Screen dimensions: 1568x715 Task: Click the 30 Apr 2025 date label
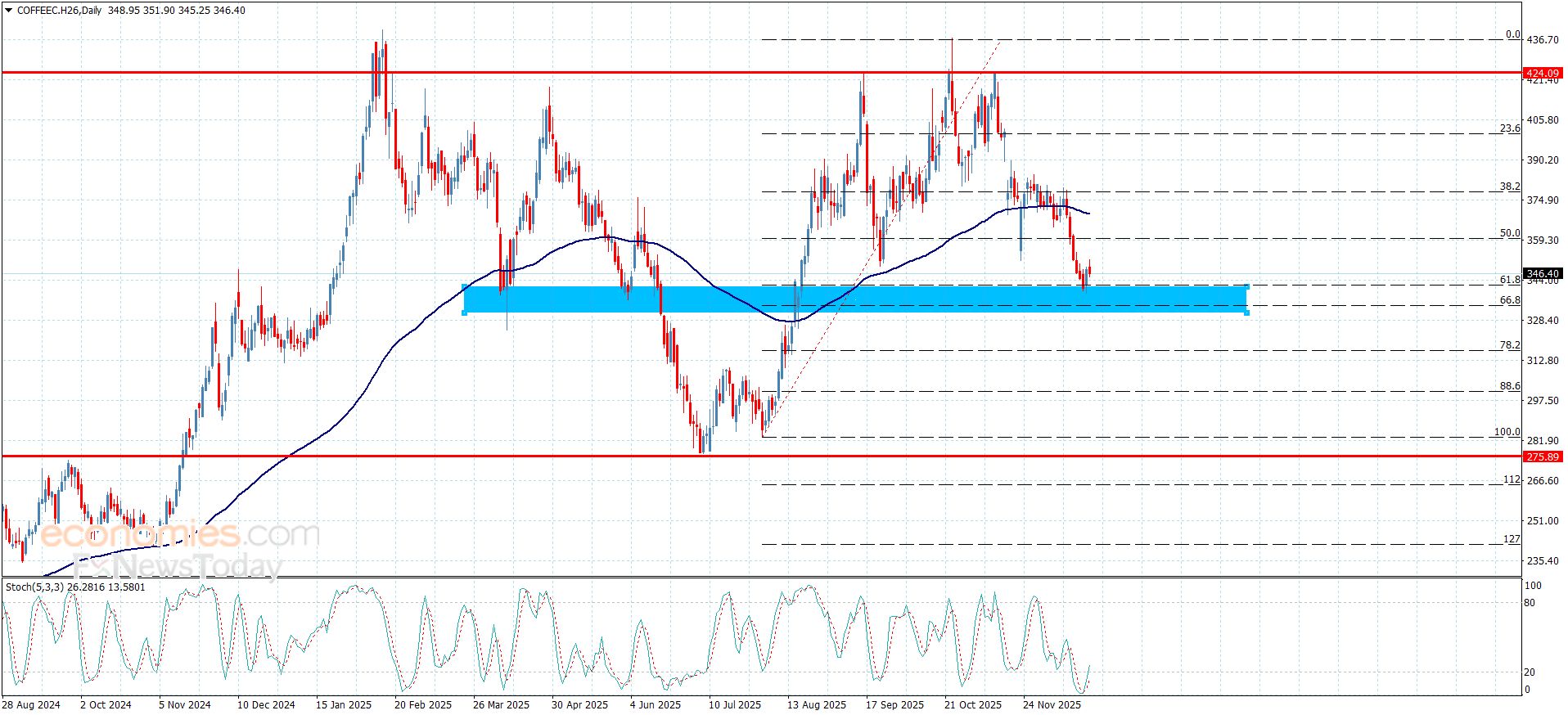[x=579, y=705]
